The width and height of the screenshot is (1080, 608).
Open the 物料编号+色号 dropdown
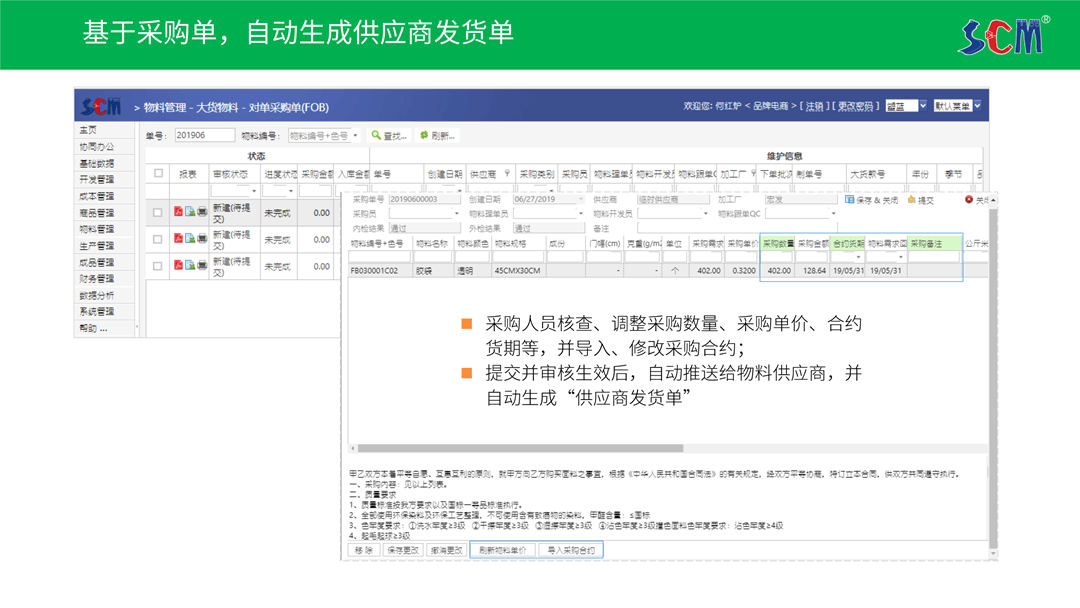coord(321,135)
